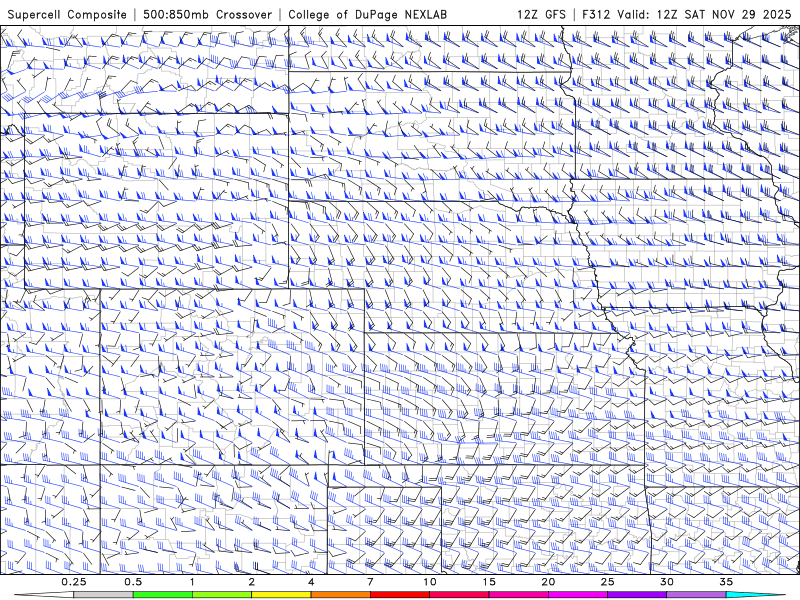
Task: Select the lime green swatch between 1 and 2
Action: (221, 595)
